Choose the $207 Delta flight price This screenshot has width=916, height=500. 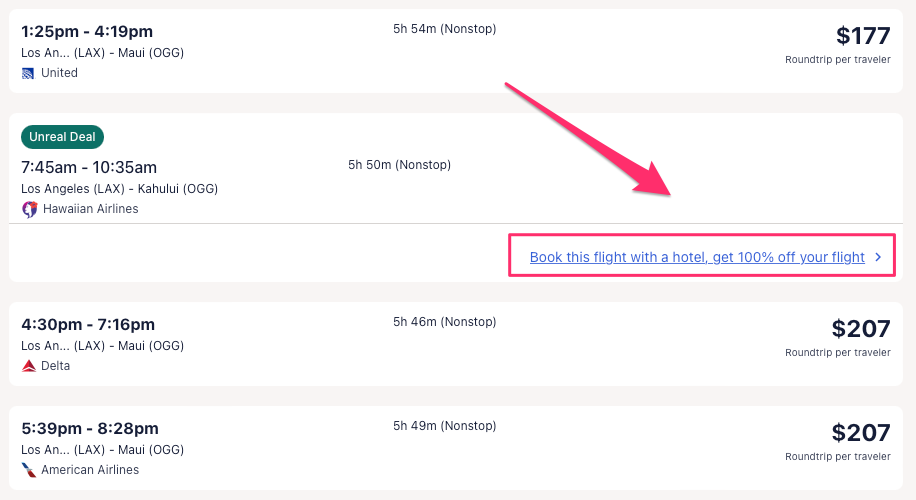tap(860, 329)
